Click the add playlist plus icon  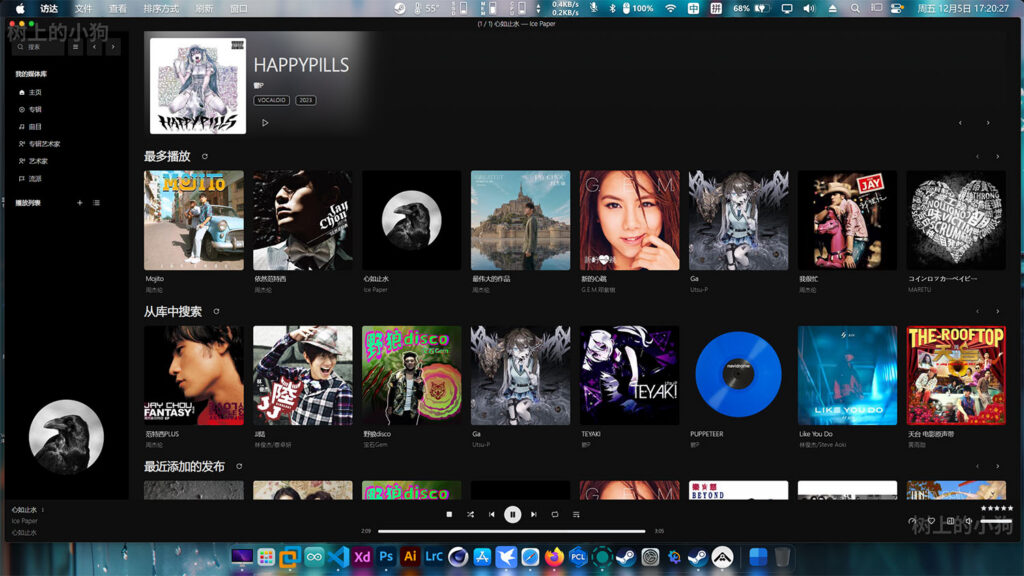point(80,203)
